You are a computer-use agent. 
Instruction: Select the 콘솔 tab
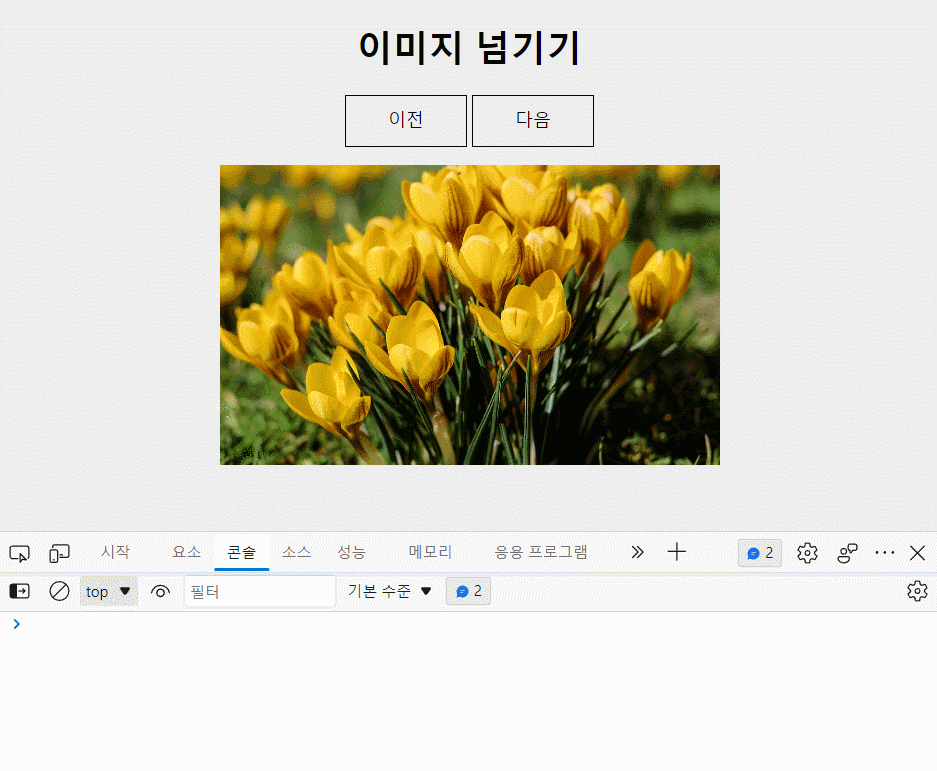click(x=241, y=552)
